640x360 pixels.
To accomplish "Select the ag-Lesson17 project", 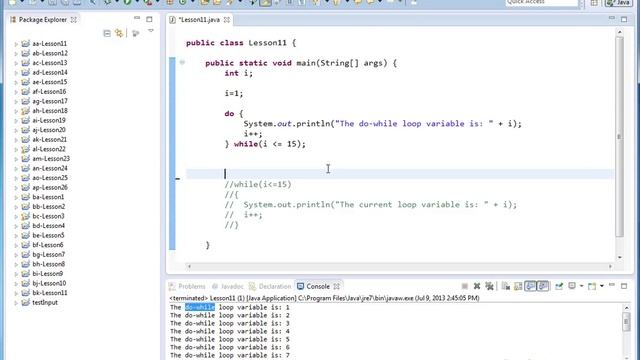I will [x=49, y=101].
